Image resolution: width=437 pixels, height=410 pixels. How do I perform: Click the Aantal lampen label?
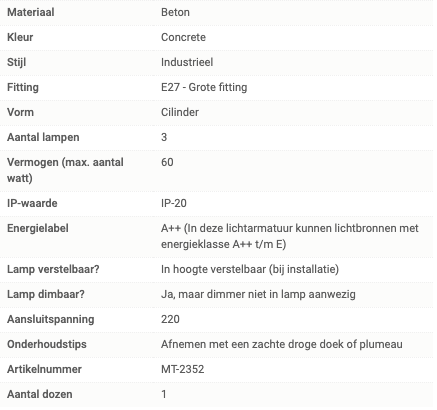tap(43, 137)
